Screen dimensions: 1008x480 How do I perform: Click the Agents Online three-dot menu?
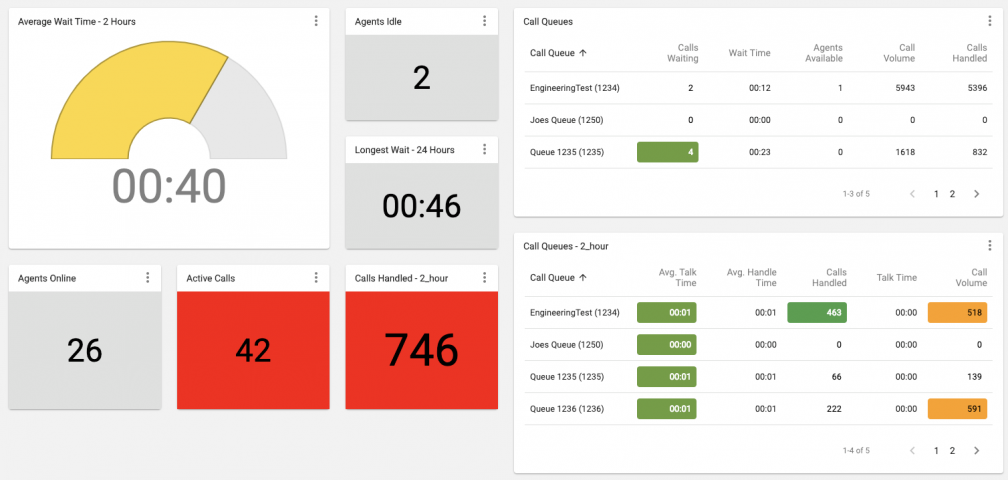(x=148, y=278)
